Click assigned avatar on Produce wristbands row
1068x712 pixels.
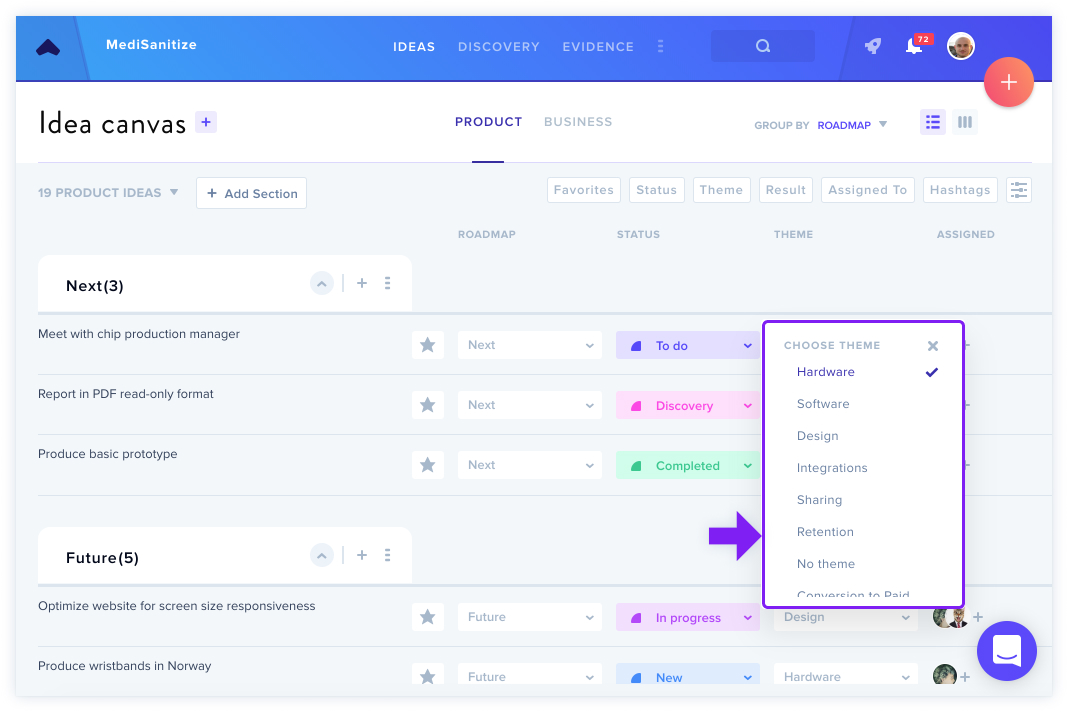click(x=944, y=675)
